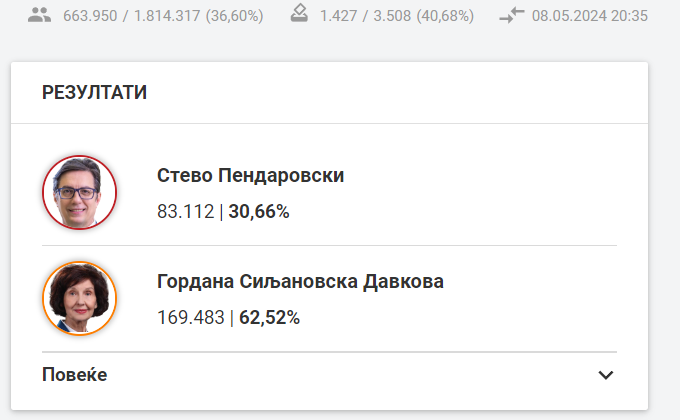The height and width of the screenshot is (420, 680).
Task: Click the 40,68% stations percentage
Action: pos(445,16)
